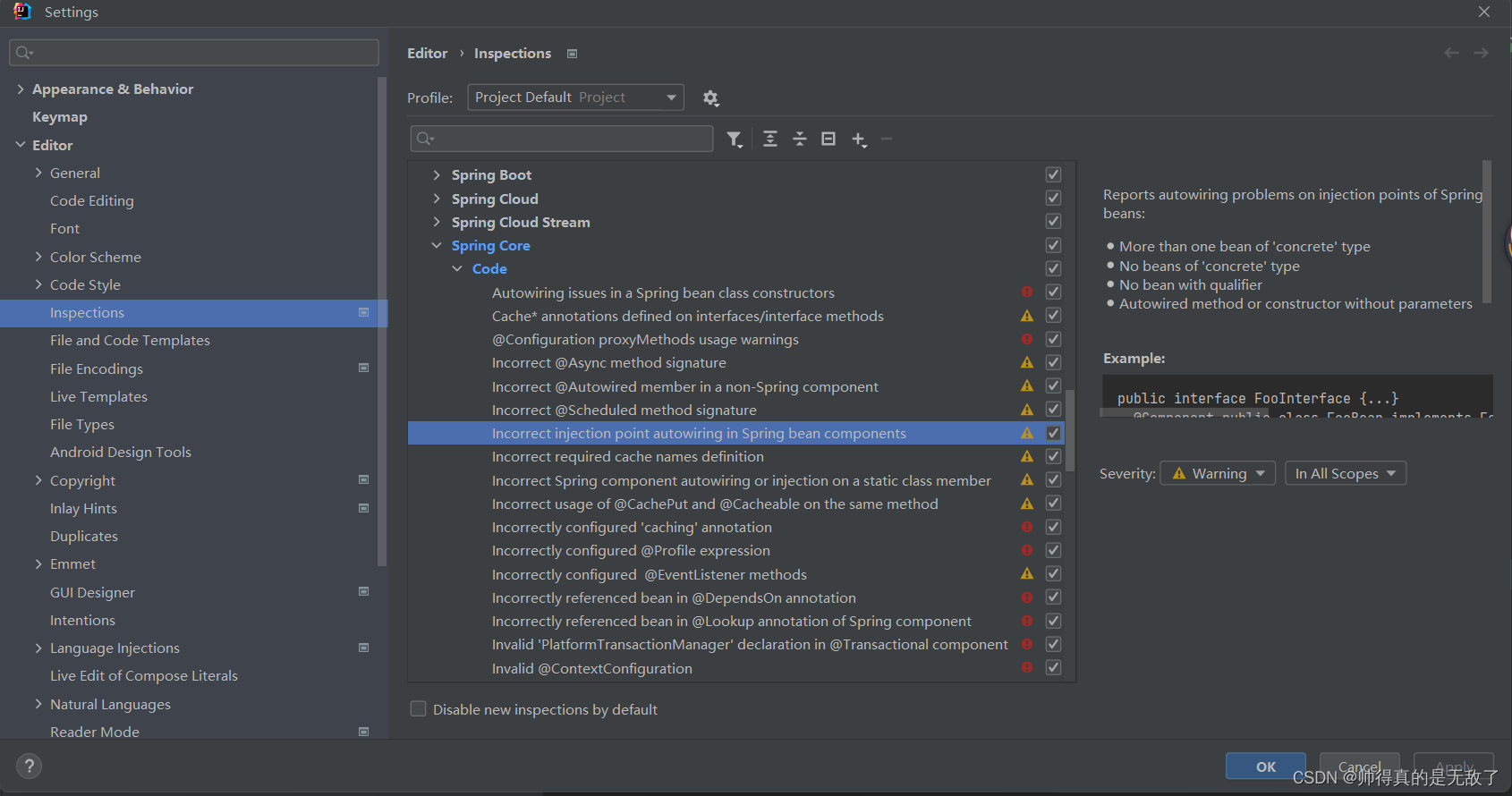
Task: Open the Code Editing settings page
Action: [92, 200]
